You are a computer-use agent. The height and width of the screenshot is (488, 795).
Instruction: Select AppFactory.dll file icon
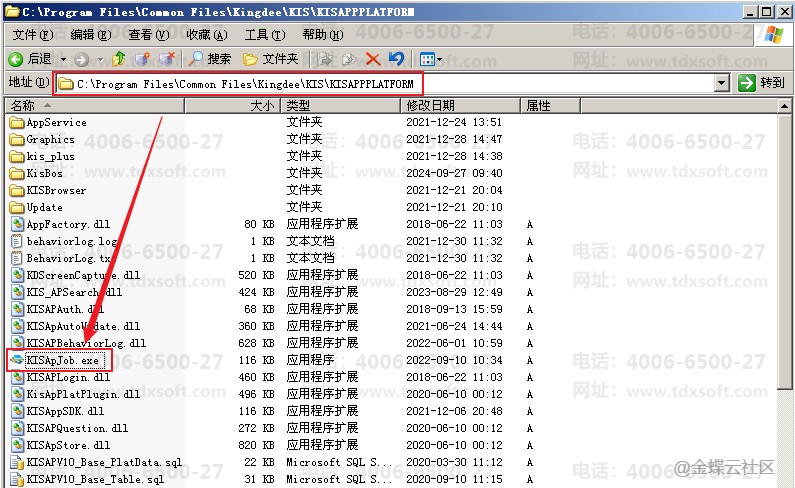tap(18, 224)
